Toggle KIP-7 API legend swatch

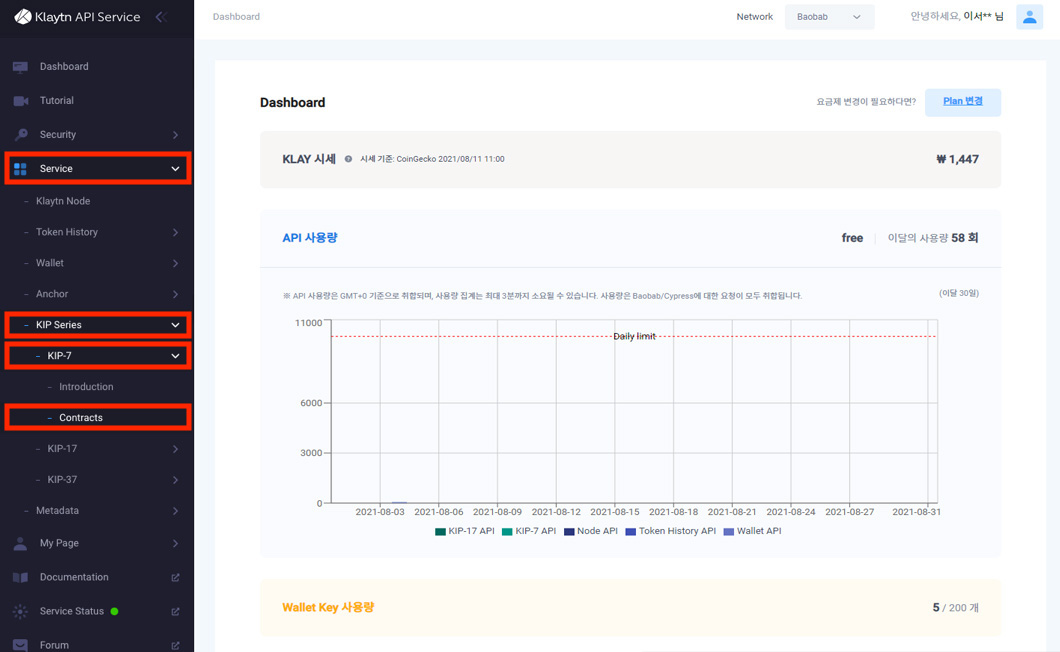pyautogui.click(x=507, y=532)
